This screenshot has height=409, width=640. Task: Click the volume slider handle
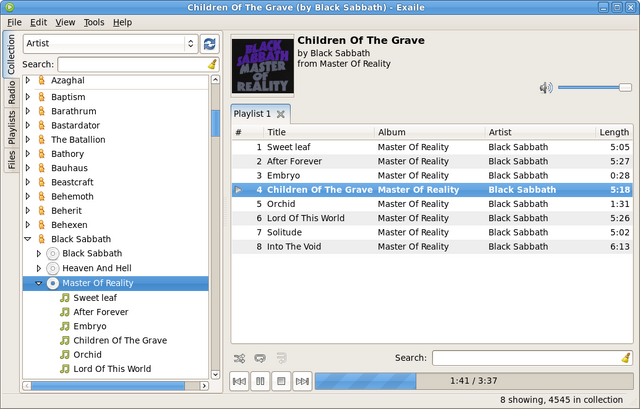pos(625,88)
